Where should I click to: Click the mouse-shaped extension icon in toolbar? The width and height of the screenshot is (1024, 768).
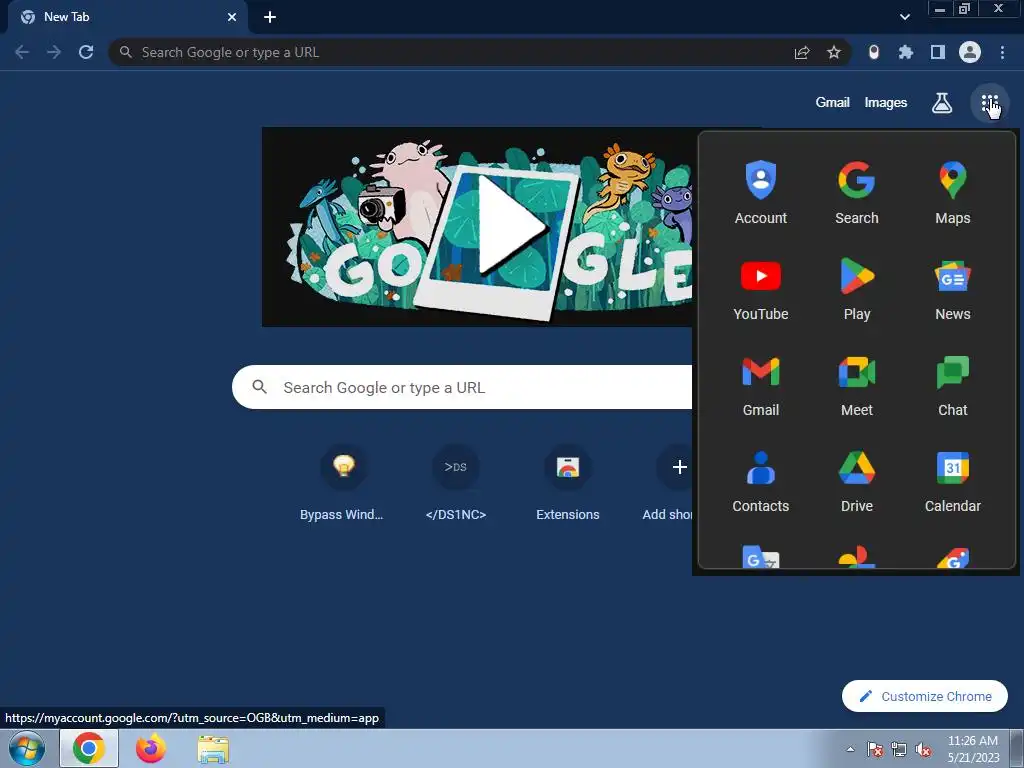[873, 52]
